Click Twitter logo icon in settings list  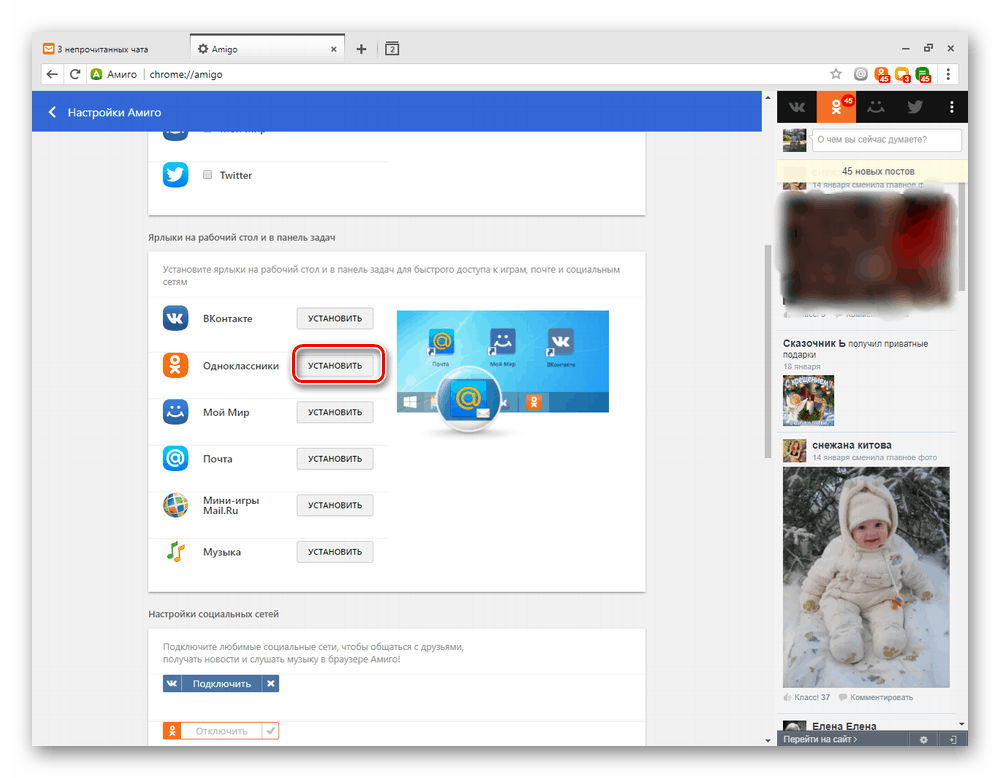pyautogui.click(x=175, y=175)
